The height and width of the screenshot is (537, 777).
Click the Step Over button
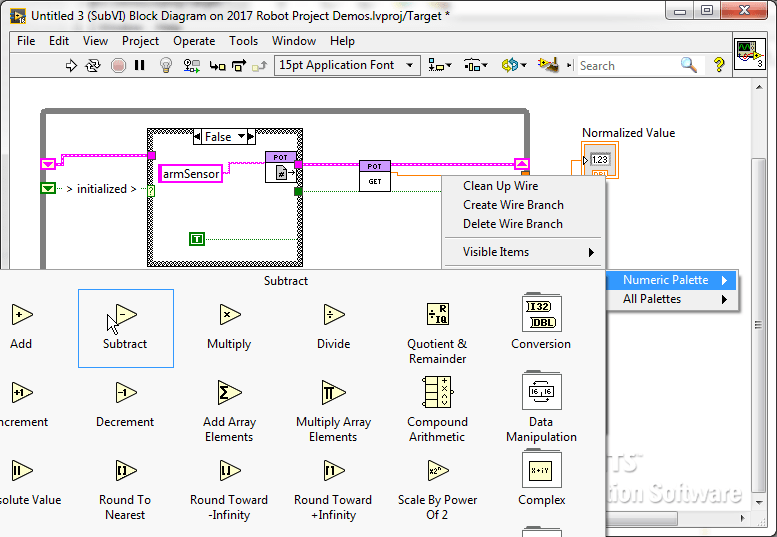coord(239,65)
